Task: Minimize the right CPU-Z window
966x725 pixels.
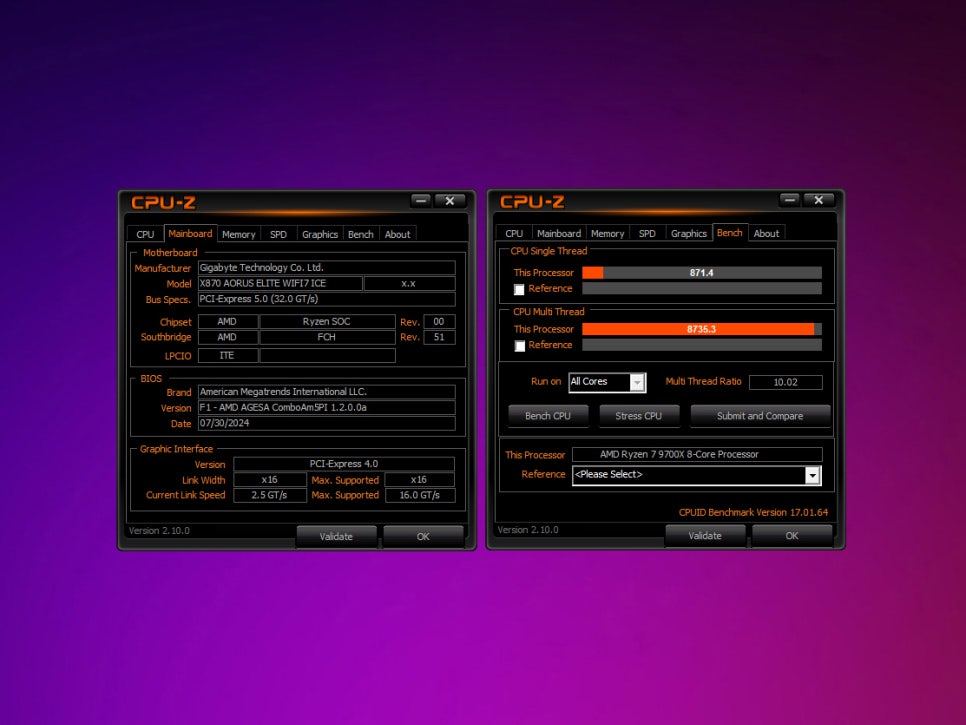Action: click(x=790, y=200)
